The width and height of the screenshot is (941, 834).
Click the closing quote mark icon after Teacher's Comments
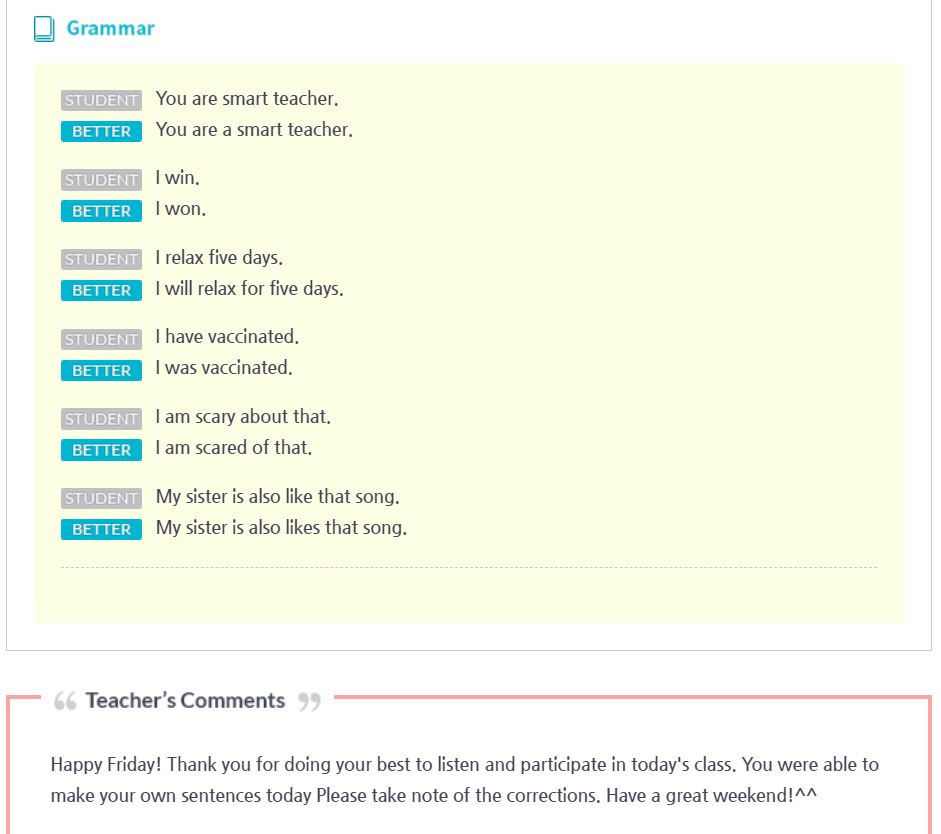click(310, 701)
